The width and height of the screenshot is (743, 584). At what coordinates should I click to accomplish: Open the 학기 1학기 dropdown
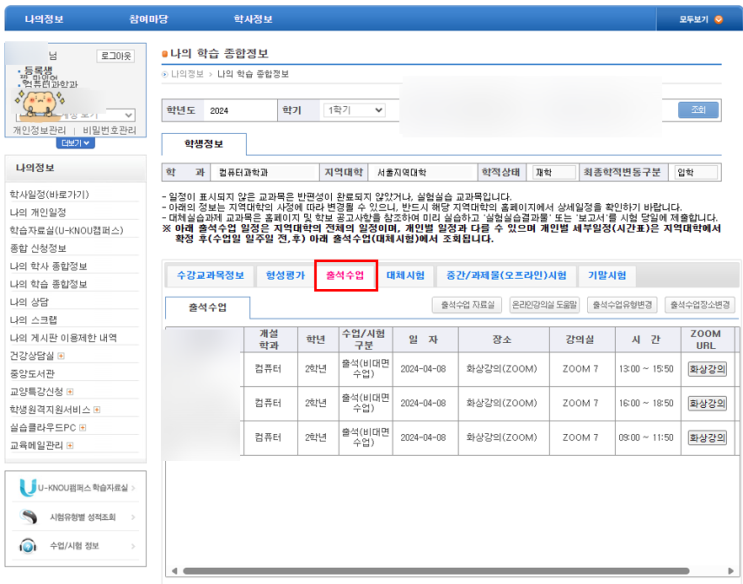[x=354, y=110]
